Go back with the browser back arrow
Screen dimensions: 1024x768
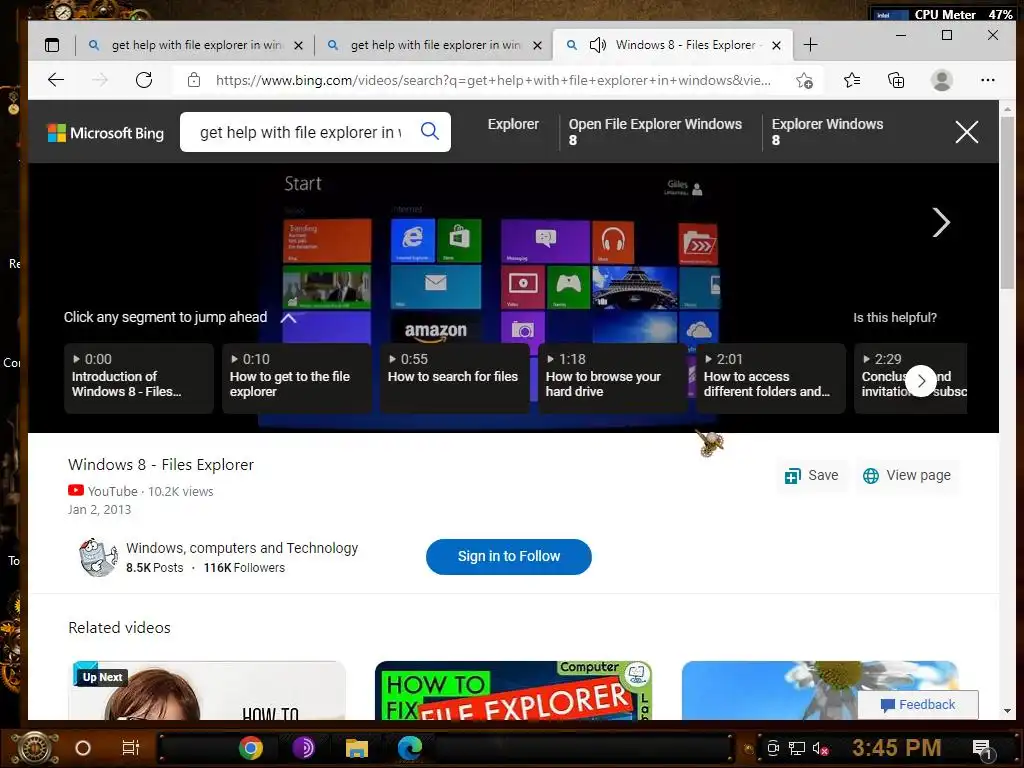click(56, 80)
